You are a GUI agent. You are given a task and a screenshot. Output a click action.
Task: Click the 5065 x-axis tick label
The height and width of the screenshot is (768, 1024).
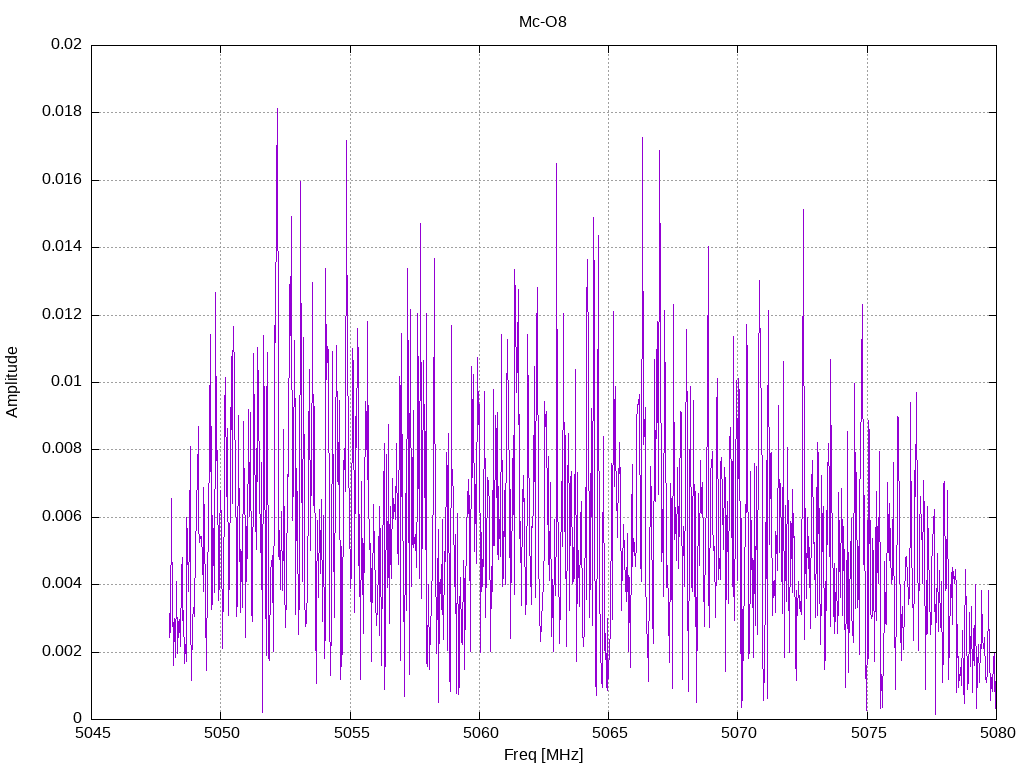[x=610, y=733]
